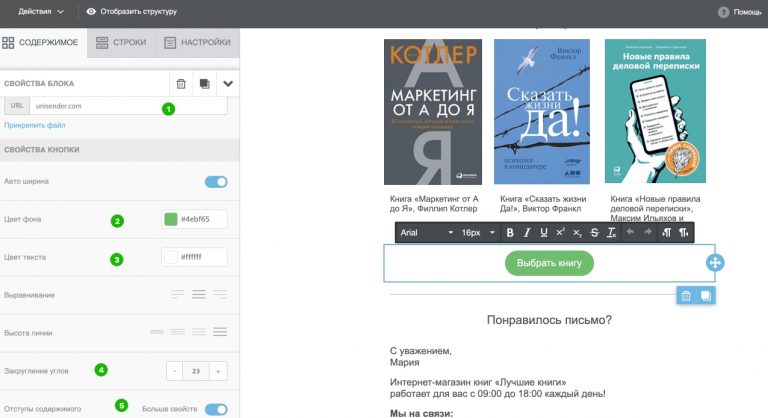Set right-to-left paragraph direction
This screenshot has width=768, height=418.
coord(684,233)
